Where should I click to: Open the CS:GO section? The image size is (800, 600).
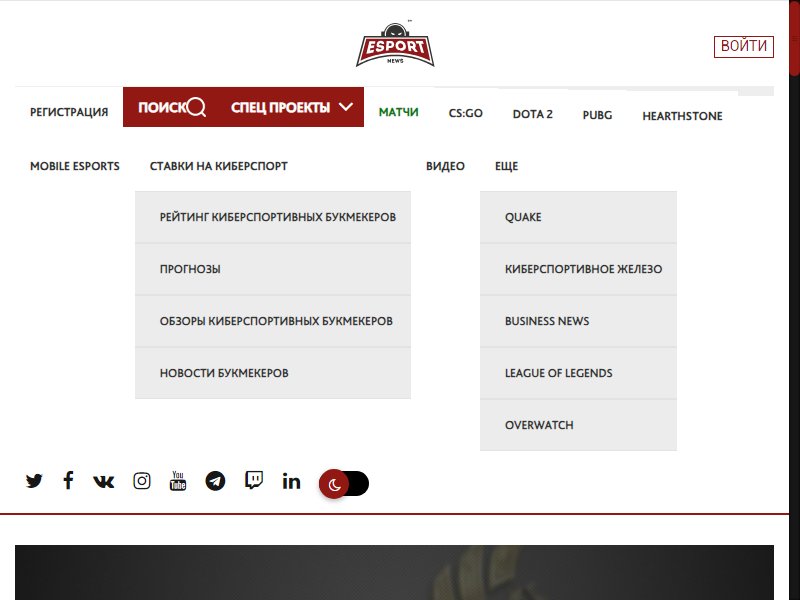click(x=465, y=113)
